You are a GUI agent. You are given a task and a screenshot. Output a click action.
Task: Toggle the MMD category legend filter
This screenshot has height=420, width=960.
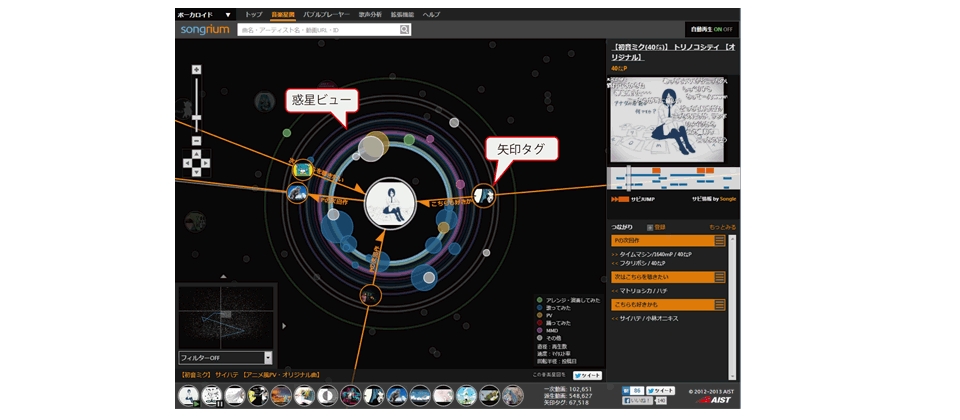[540, 331]
